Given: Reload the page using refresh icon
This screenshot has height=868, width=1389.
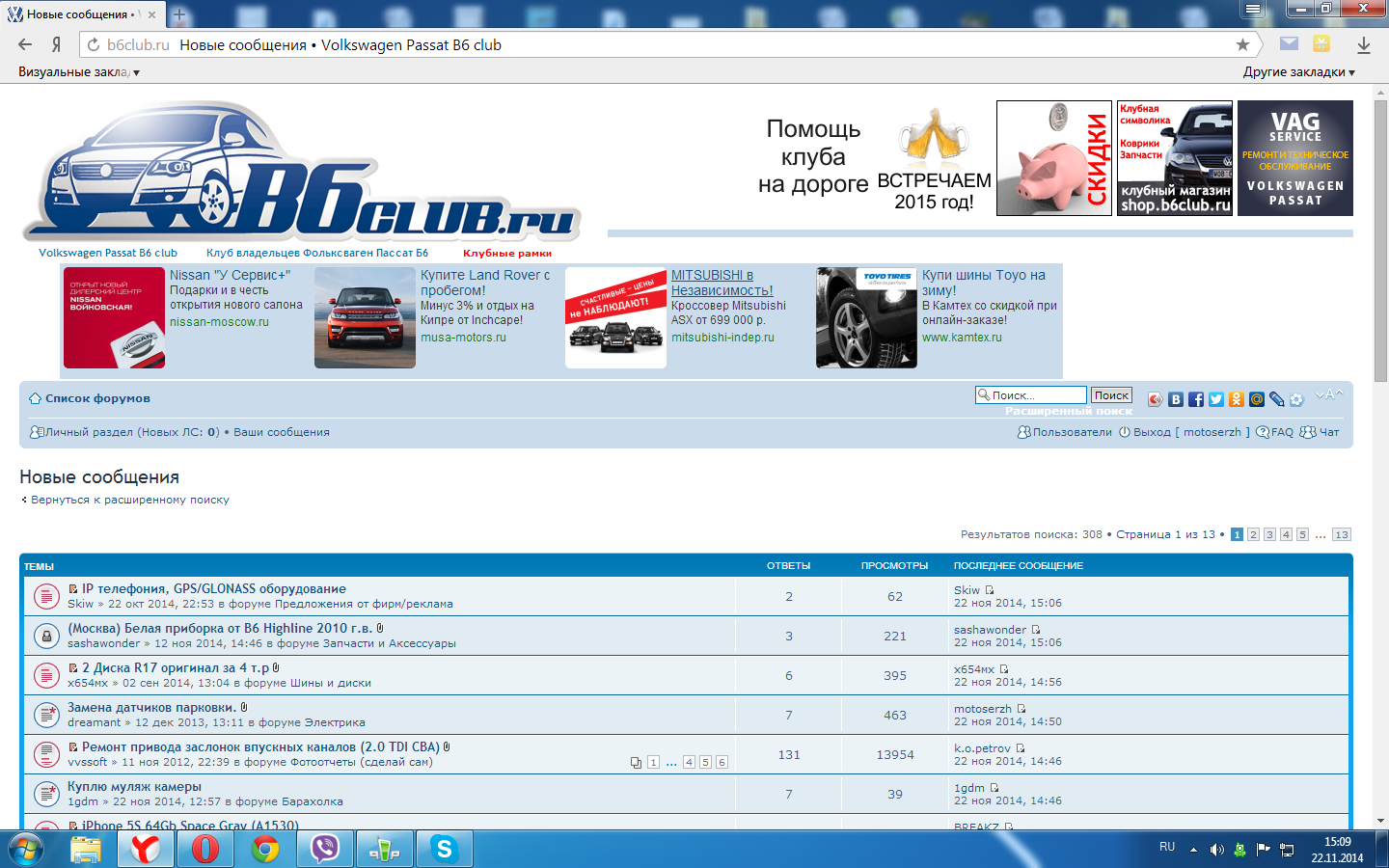Looking at the screenshot, I should [93, 44].
